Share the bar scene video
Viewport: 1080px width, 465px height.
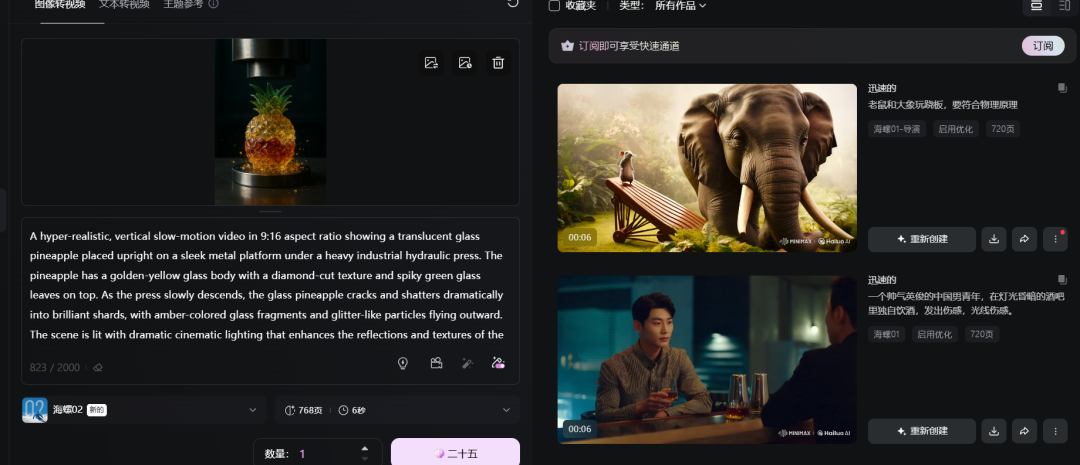tap(1024, 431)
